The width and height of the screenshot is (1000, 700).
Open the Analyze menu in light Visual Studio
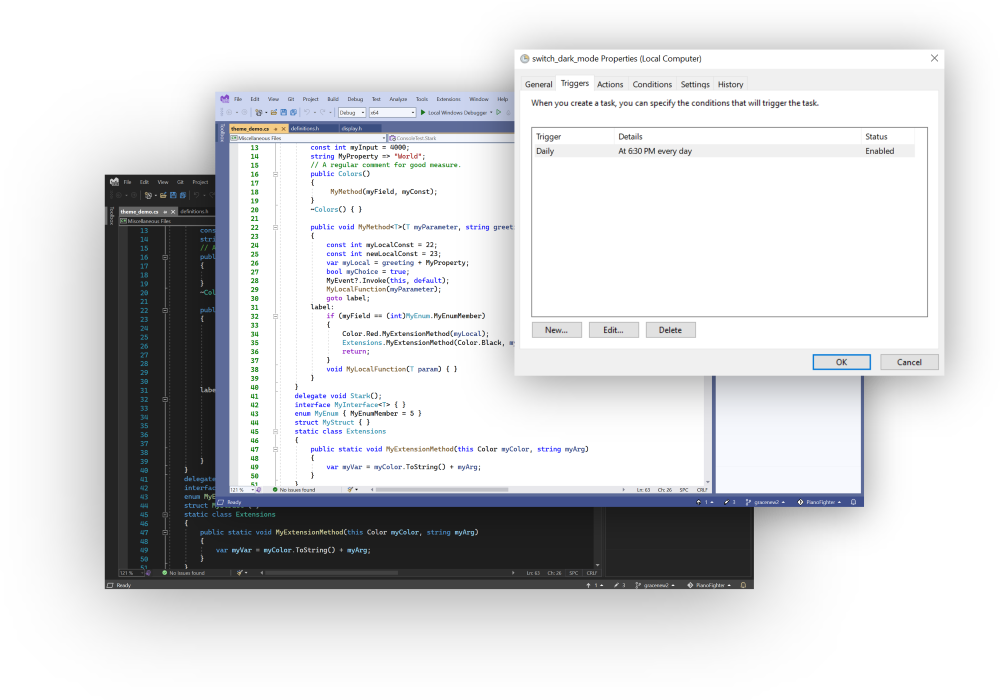click(x=398, y=99)
